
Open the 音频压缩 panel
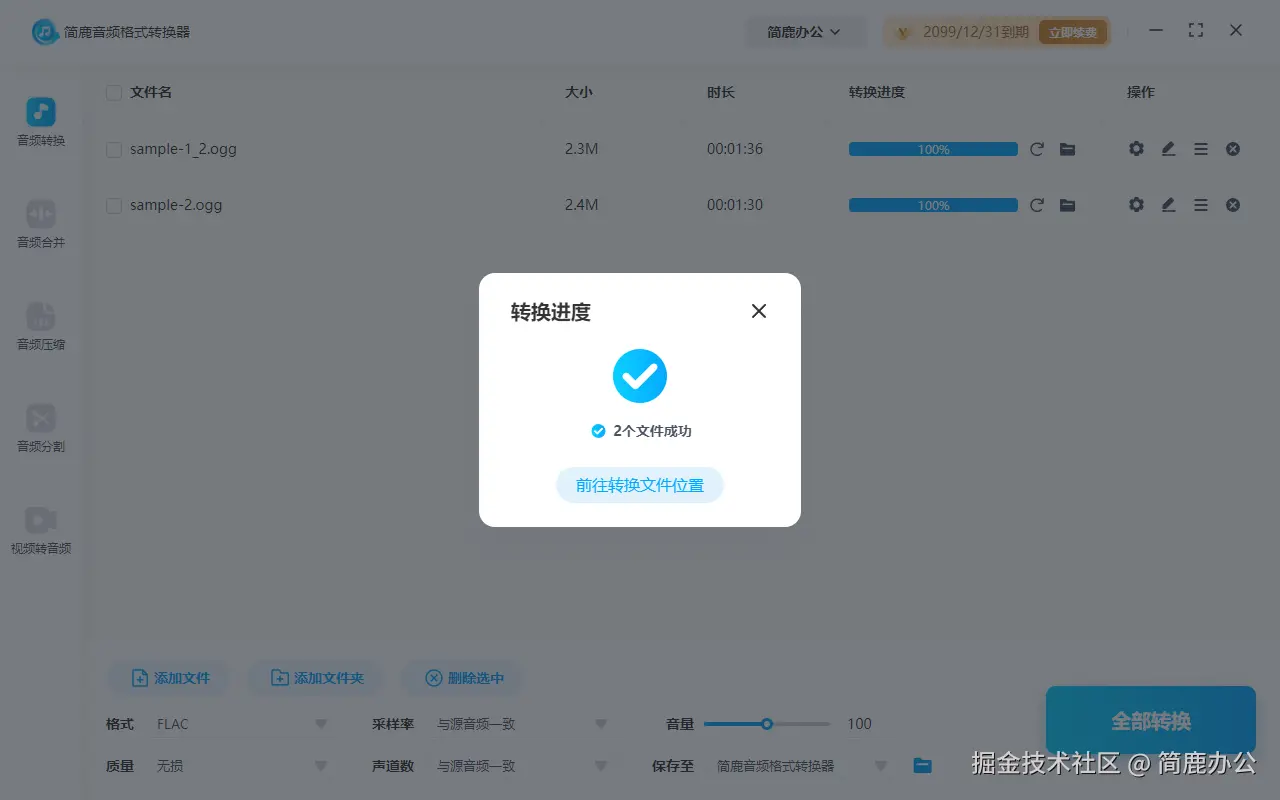40,327
